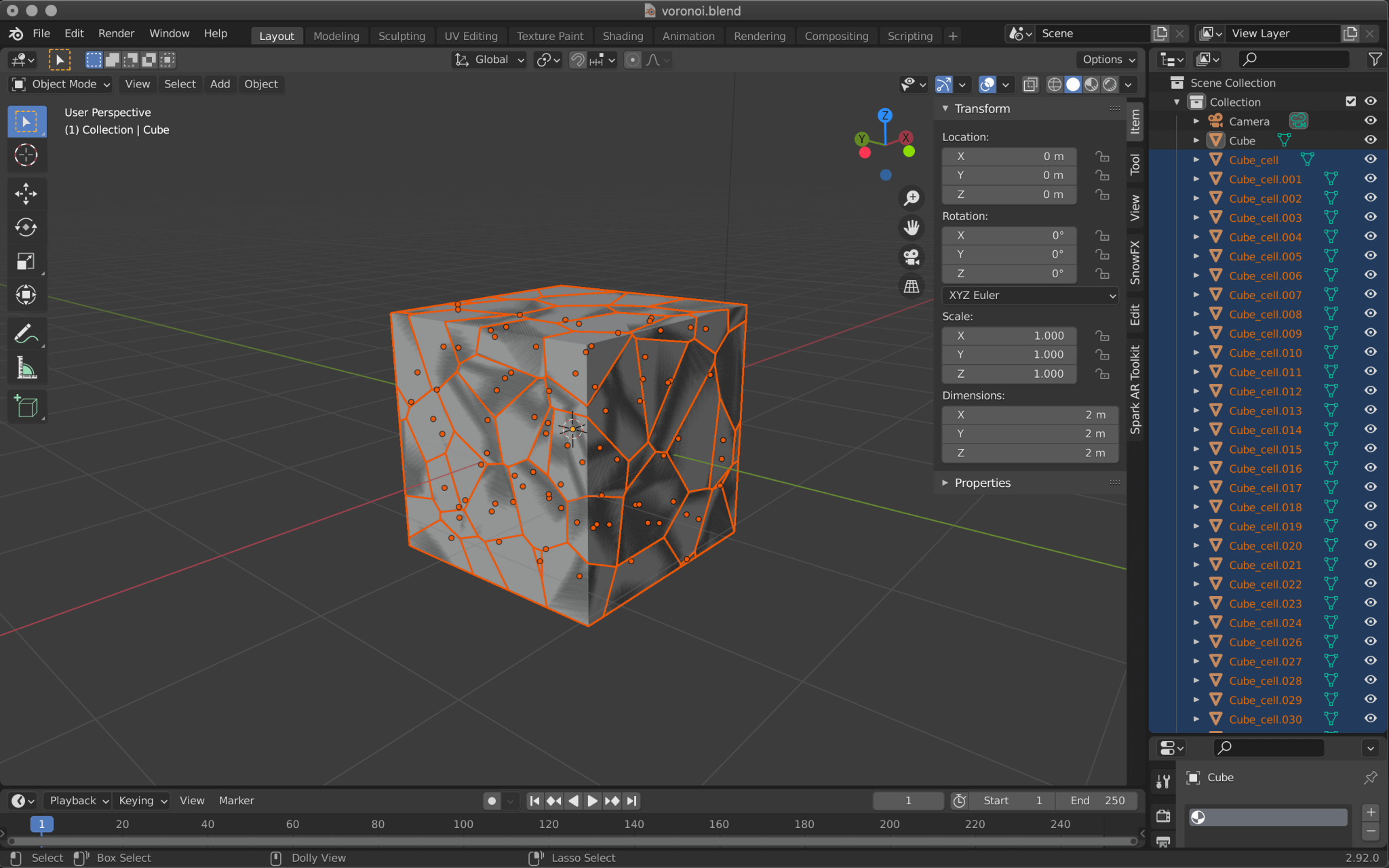The height and width of the screenshot is (868, 1389).
Task: Select the Measure tool
Action: (x=26, y=368)
